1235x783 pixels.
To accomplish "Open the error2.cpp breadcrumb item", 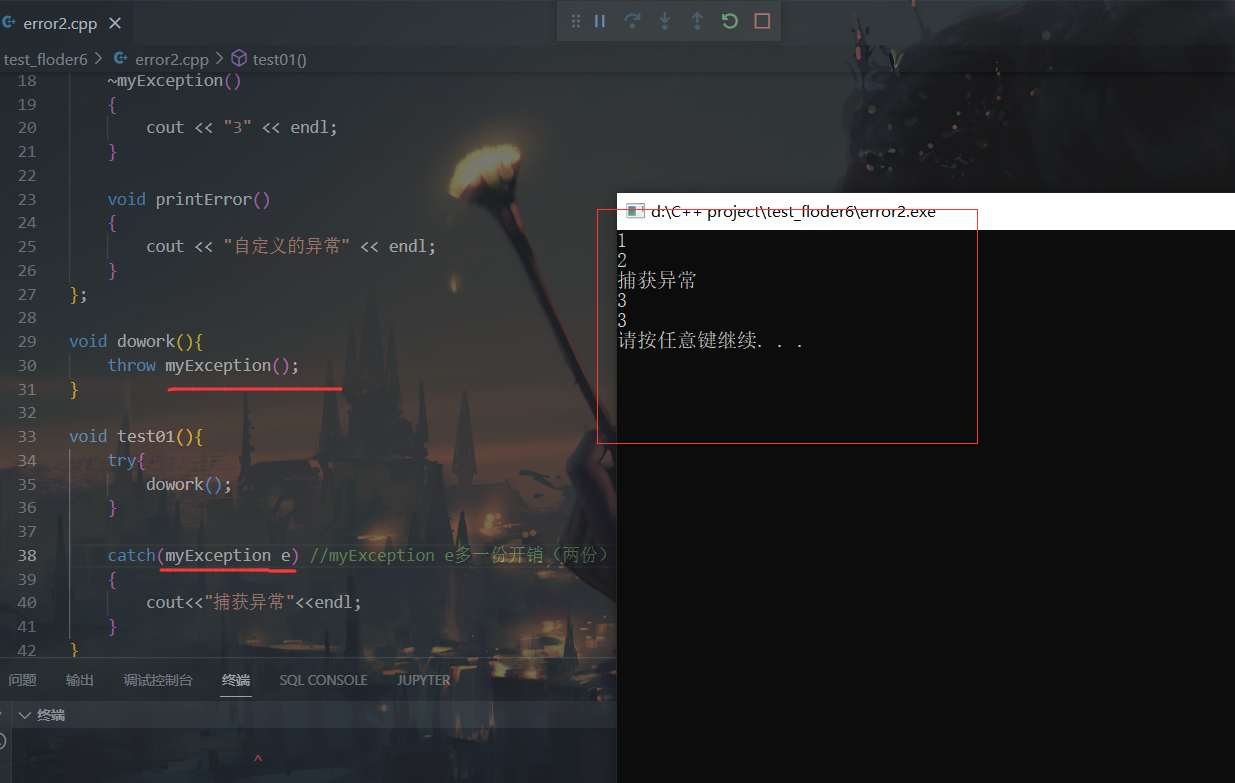I will pos(171,59).
